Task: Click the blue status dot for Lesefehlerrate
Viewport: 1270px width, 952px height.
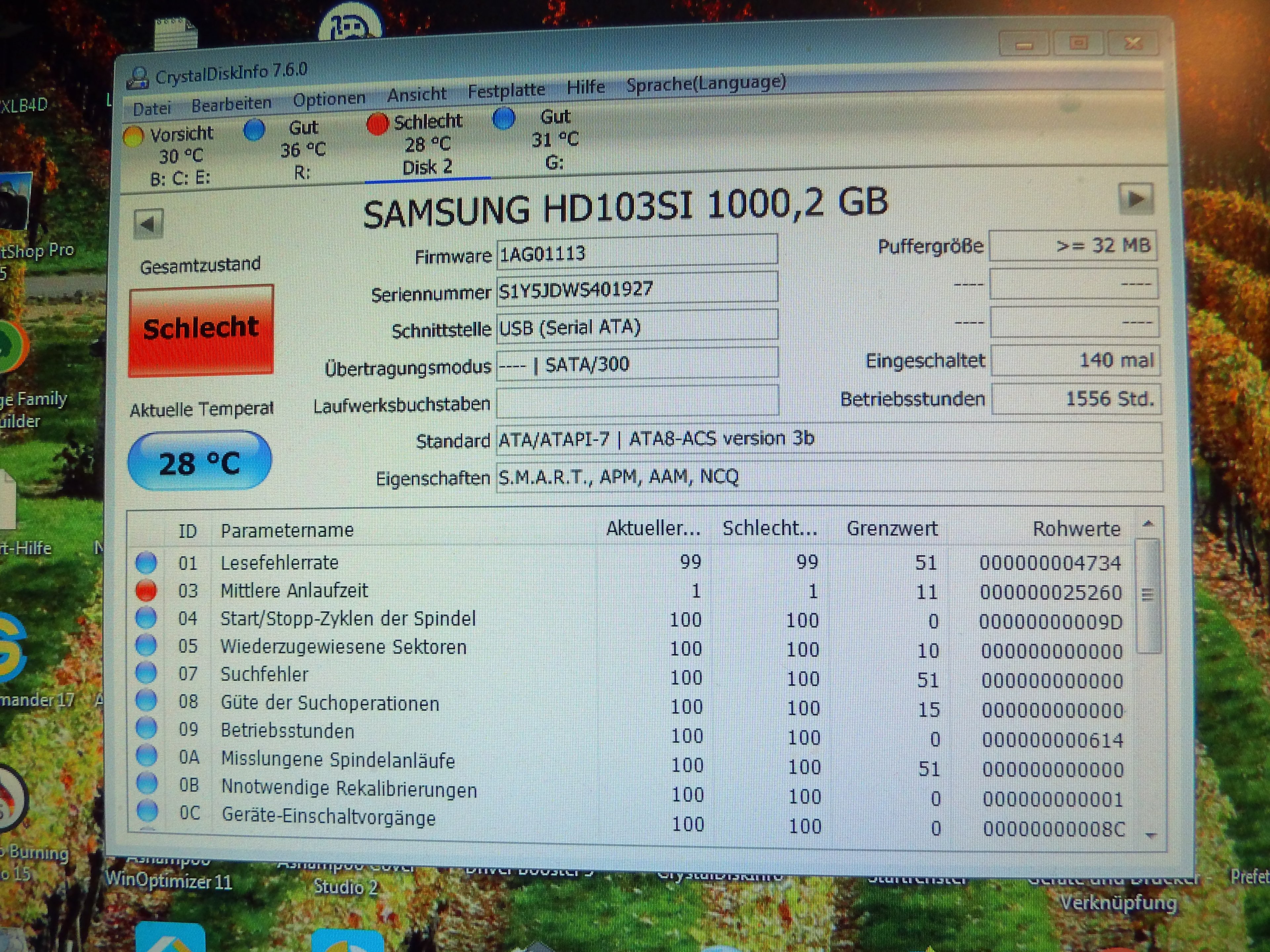Action: (x=146, y=562)
